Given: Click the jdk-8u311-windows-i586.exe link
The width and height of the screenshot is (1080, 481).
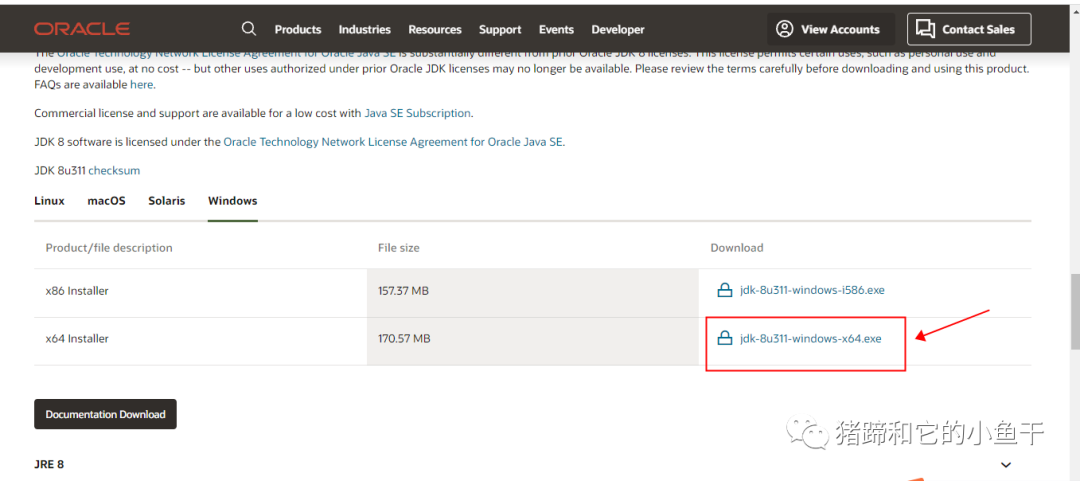Looking at the screenshot, I should (x=812, y=291).
